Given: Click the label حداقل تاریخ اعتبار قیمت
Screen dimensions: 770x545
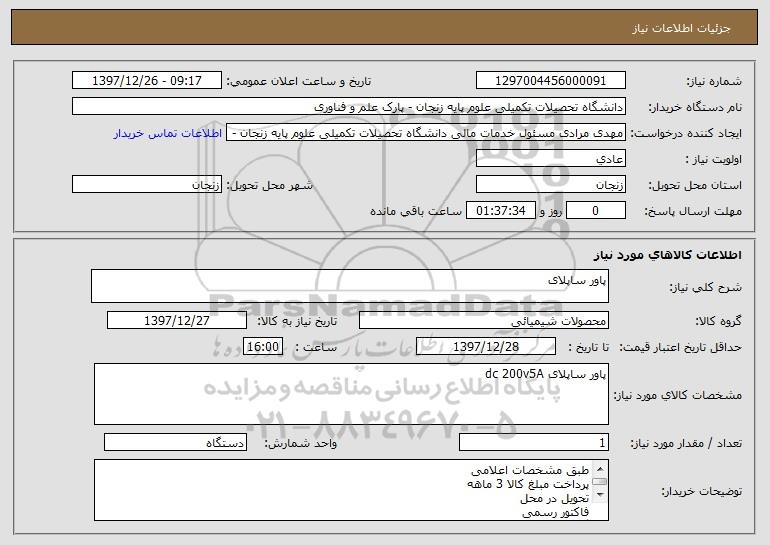Looking at the screenshot, I should coord(681,348).
